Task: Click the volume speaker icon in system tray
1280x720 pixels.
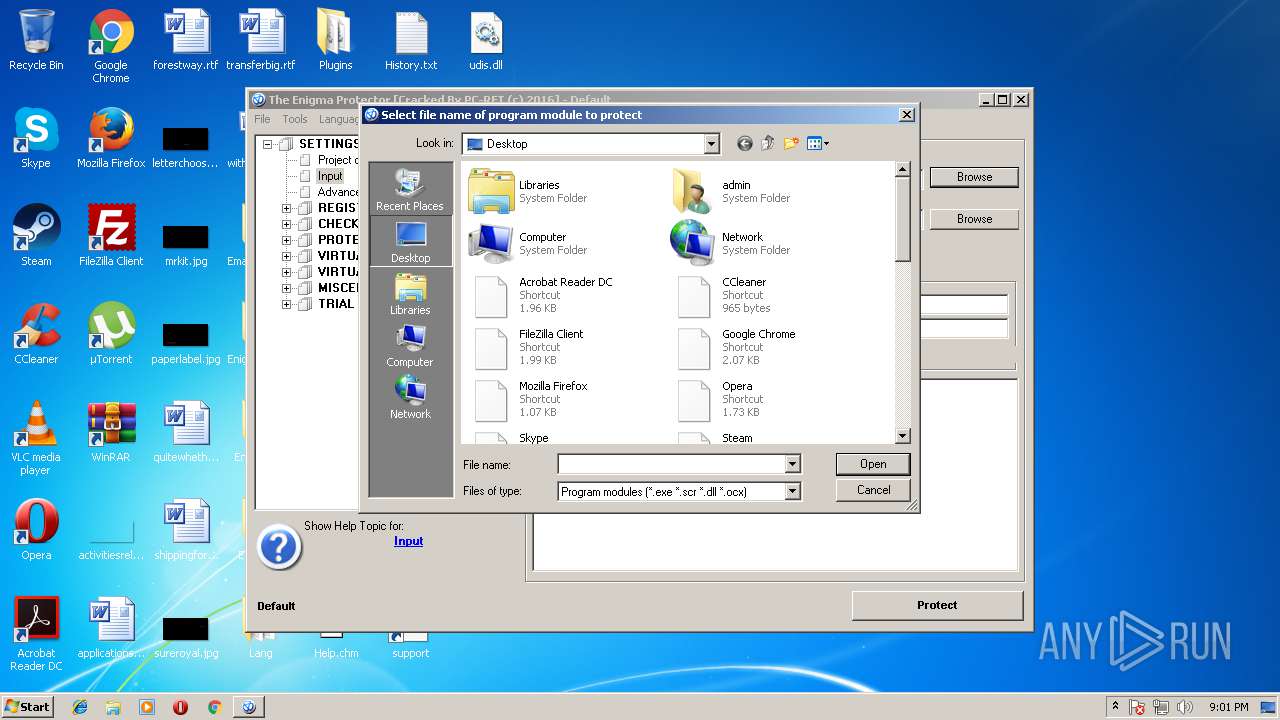Action: [1185, 707]
